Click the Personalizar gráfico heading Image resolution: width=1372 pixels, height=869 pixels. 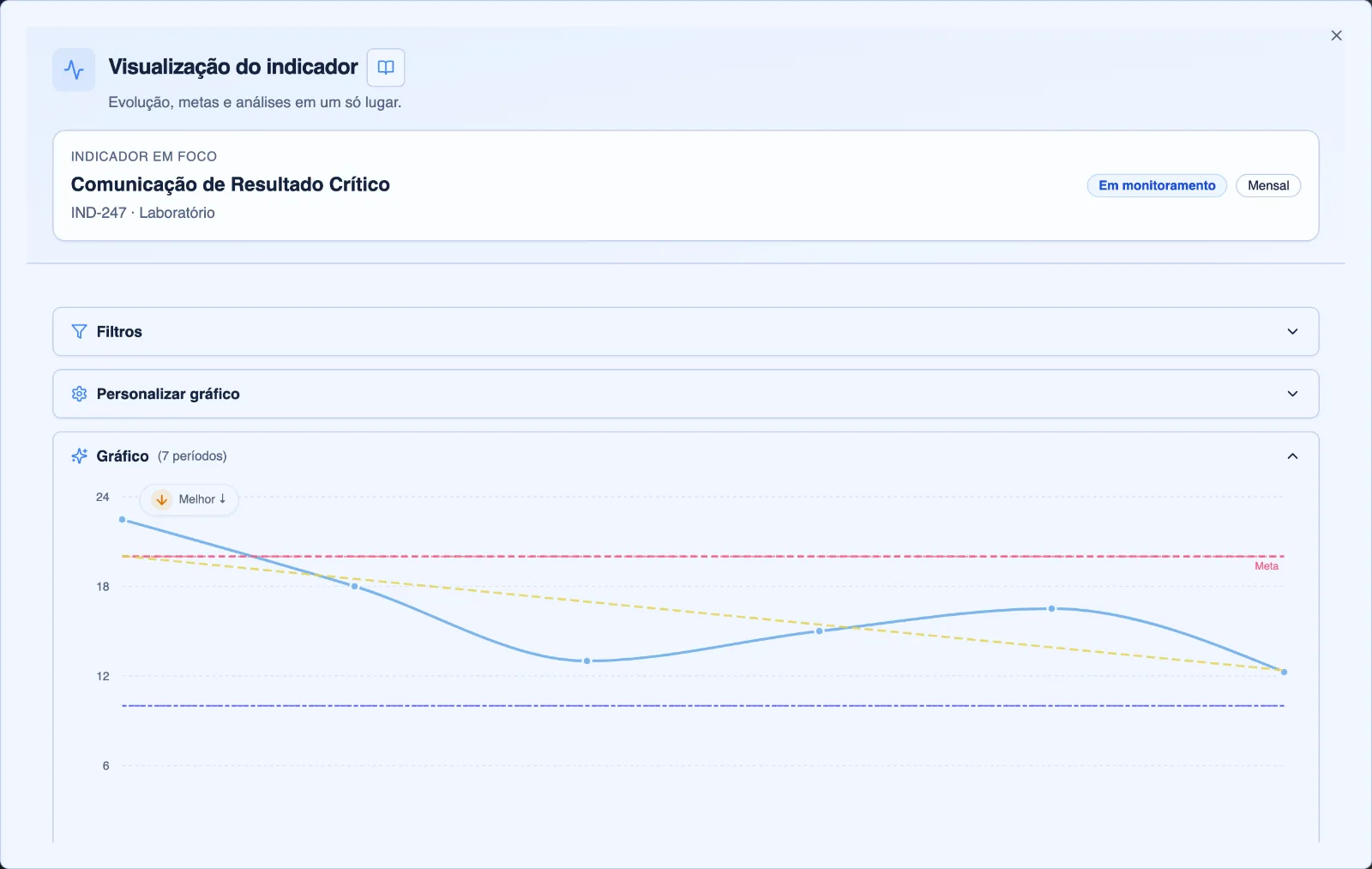point(168,394)
